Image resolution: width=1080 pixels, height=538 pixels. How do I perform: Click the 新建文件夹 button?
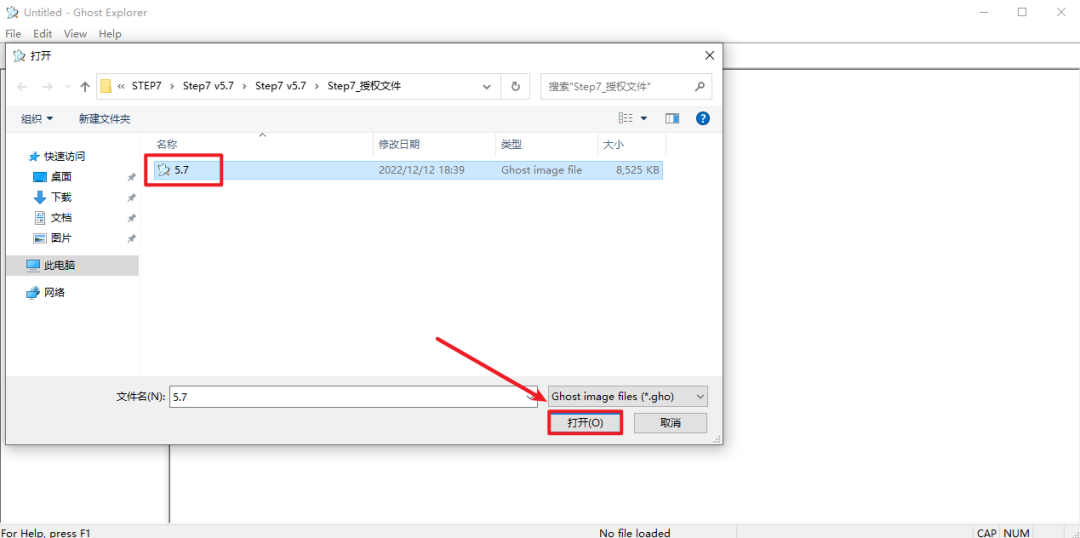point(105,118)
